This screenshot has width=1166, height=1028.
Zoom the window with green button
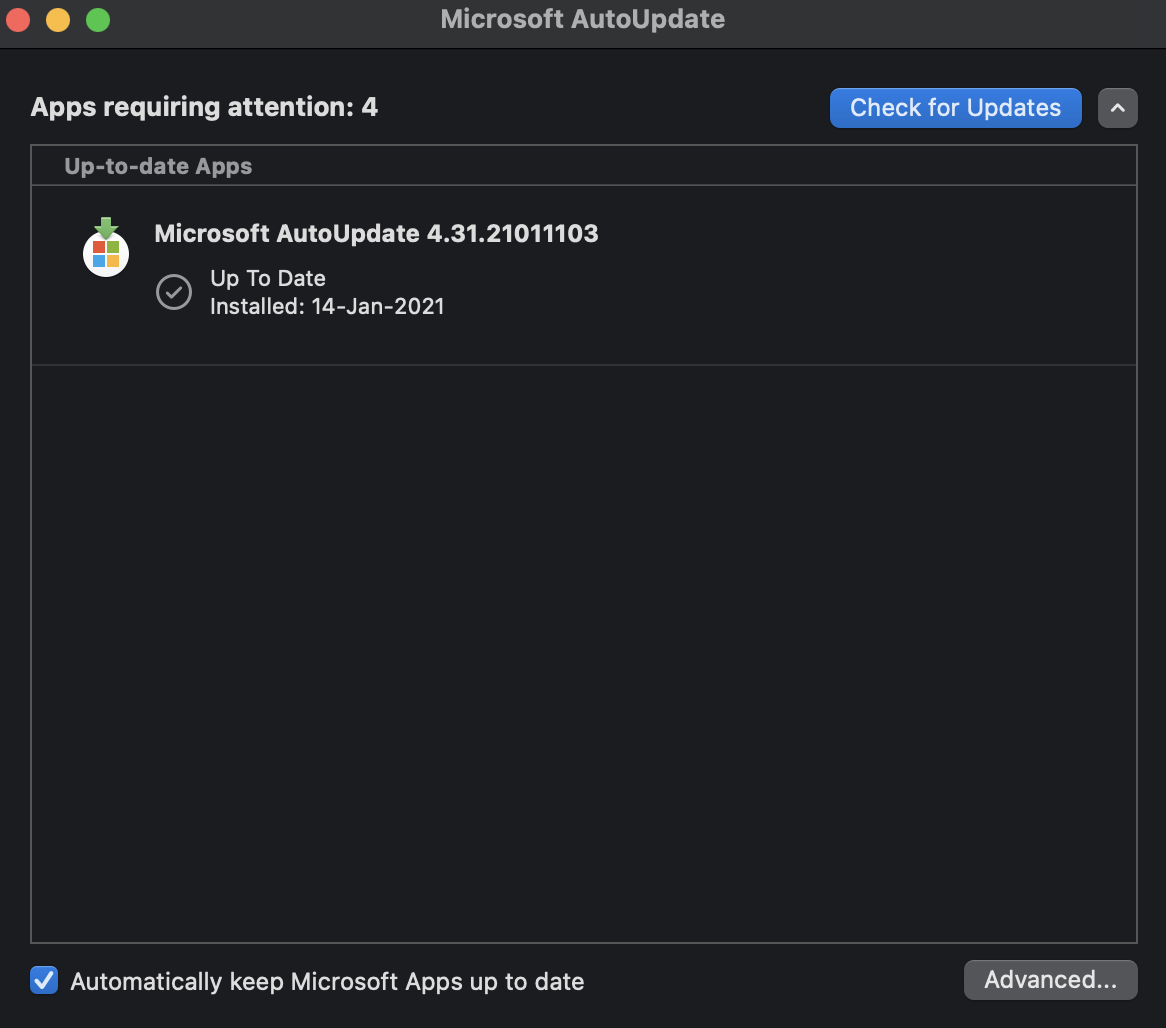pyautogui.click(x=98, y=20)
